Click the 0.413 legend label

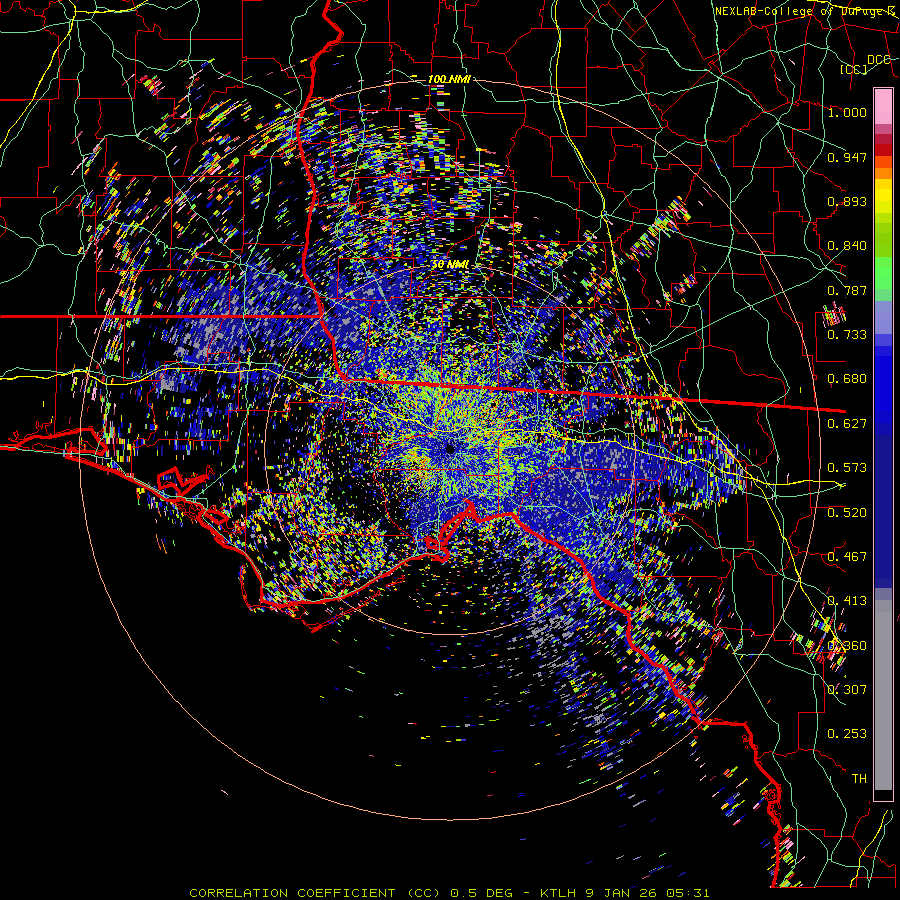(847, 601)
